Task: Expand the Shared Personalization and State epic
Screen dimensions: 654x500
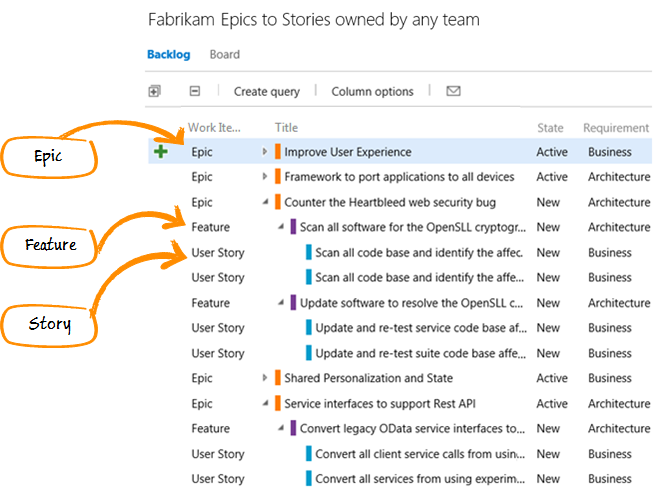Action: (264, 378)
